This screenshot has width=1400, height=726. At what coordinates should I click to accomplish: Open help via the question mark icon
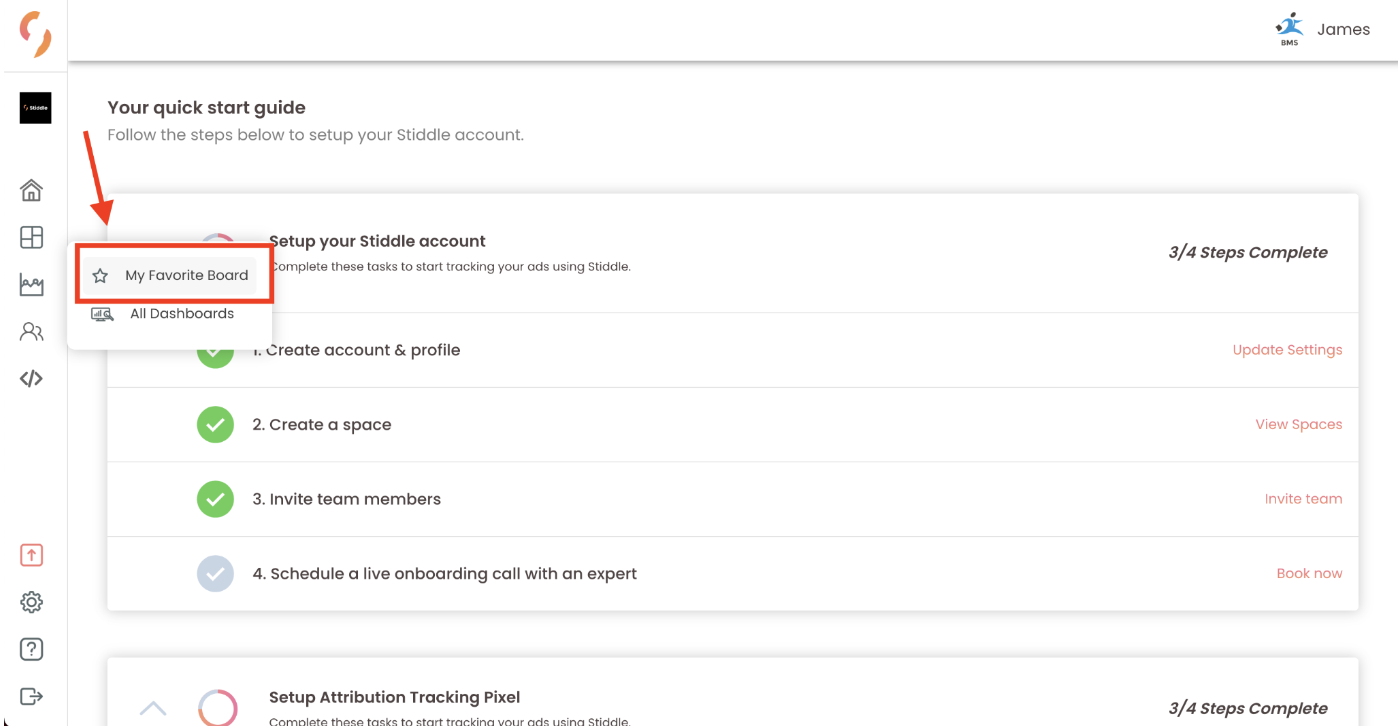32,649
